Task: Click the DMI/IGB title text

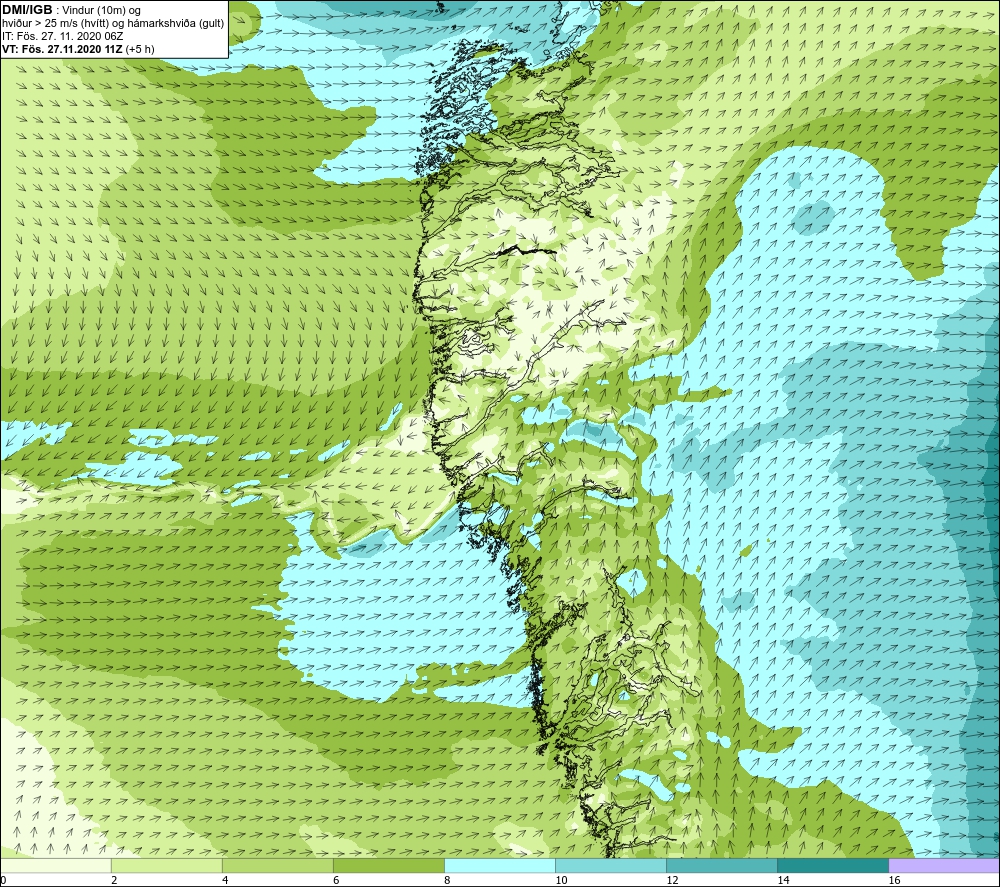Action: 27,10
